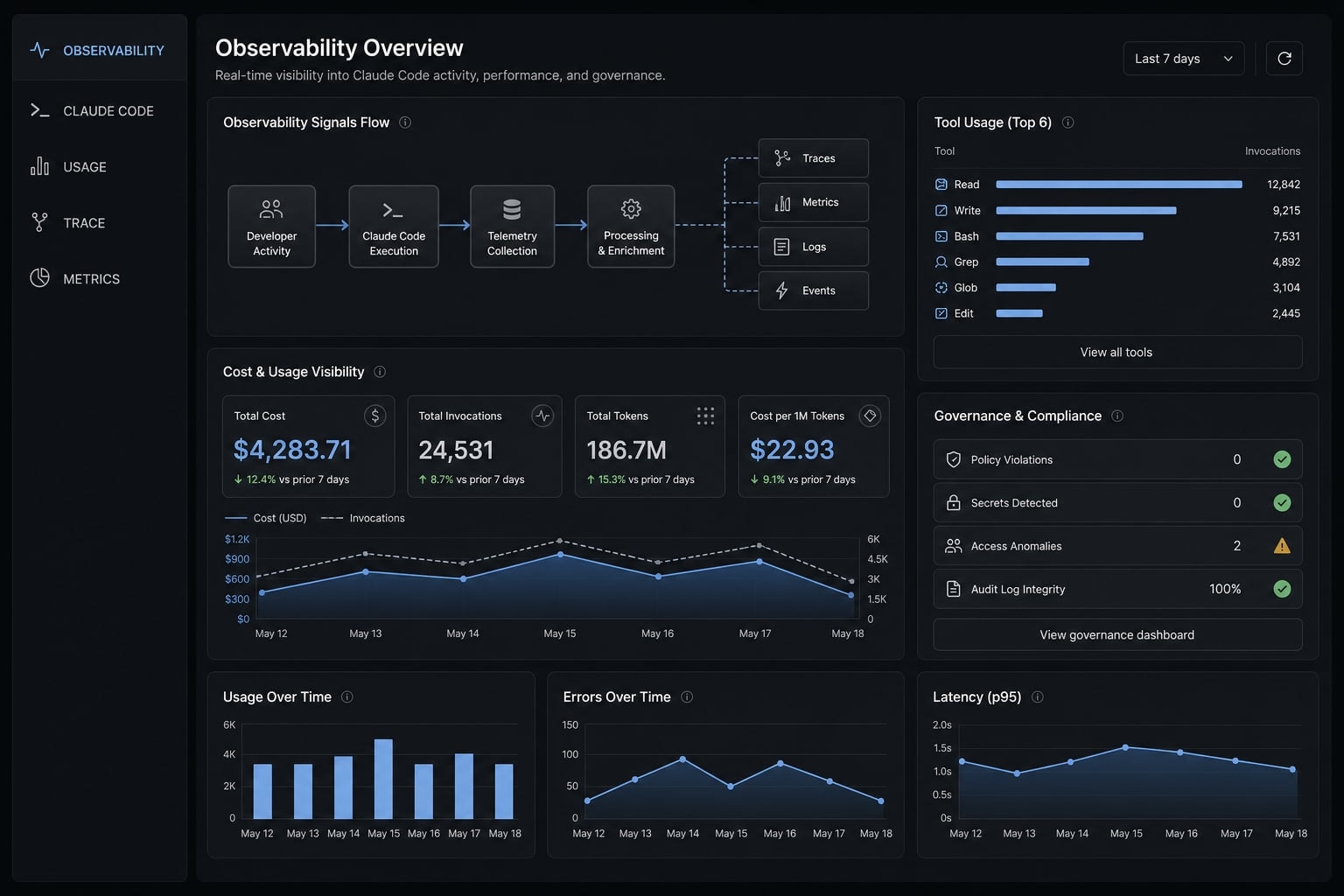Screen dimensions: 1344x896
Task: Click the Read invocations usage bar
Action: click(x=1119, y=185)
